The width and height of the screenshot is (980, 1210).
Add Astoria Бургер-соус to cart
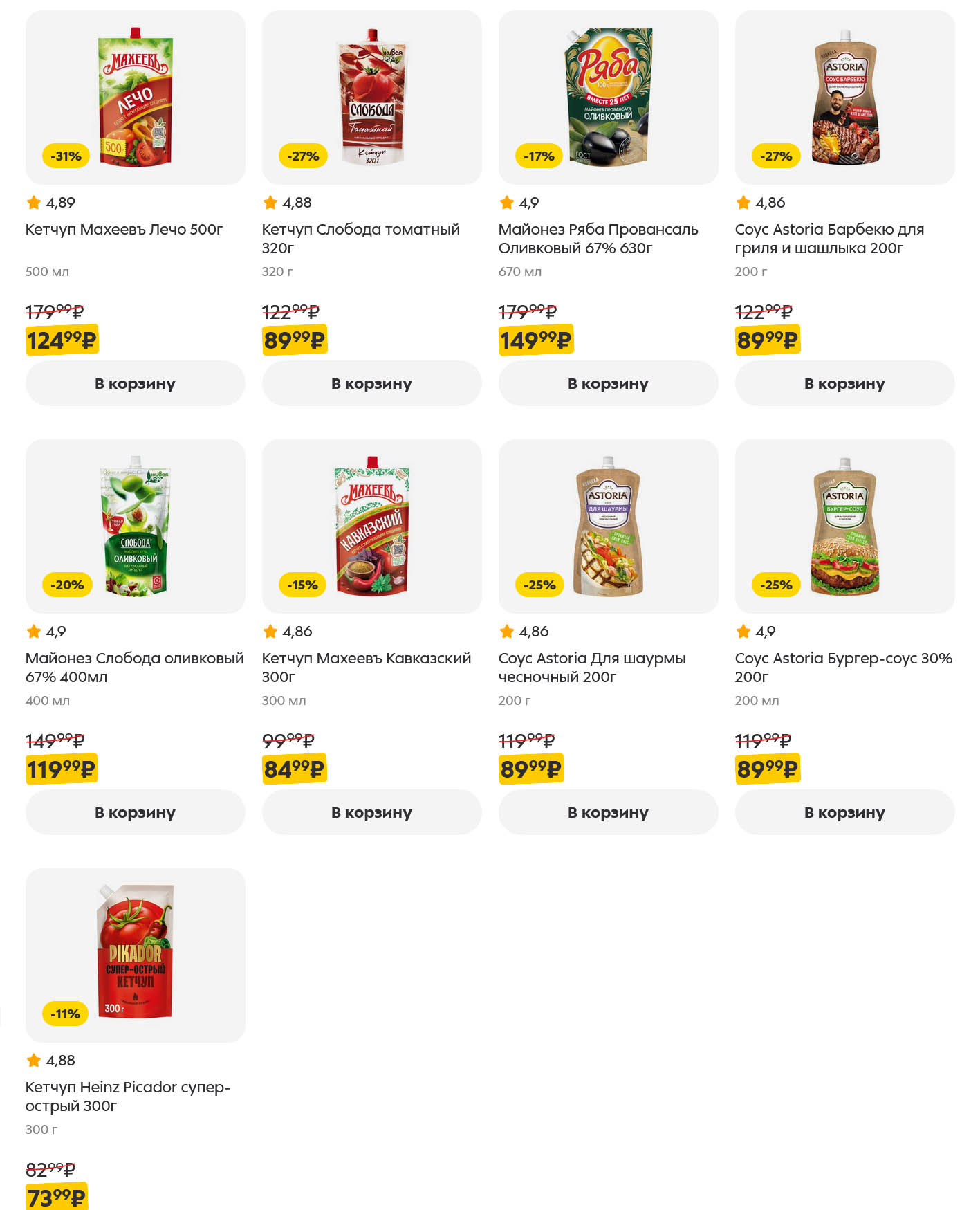coord(844,812)
